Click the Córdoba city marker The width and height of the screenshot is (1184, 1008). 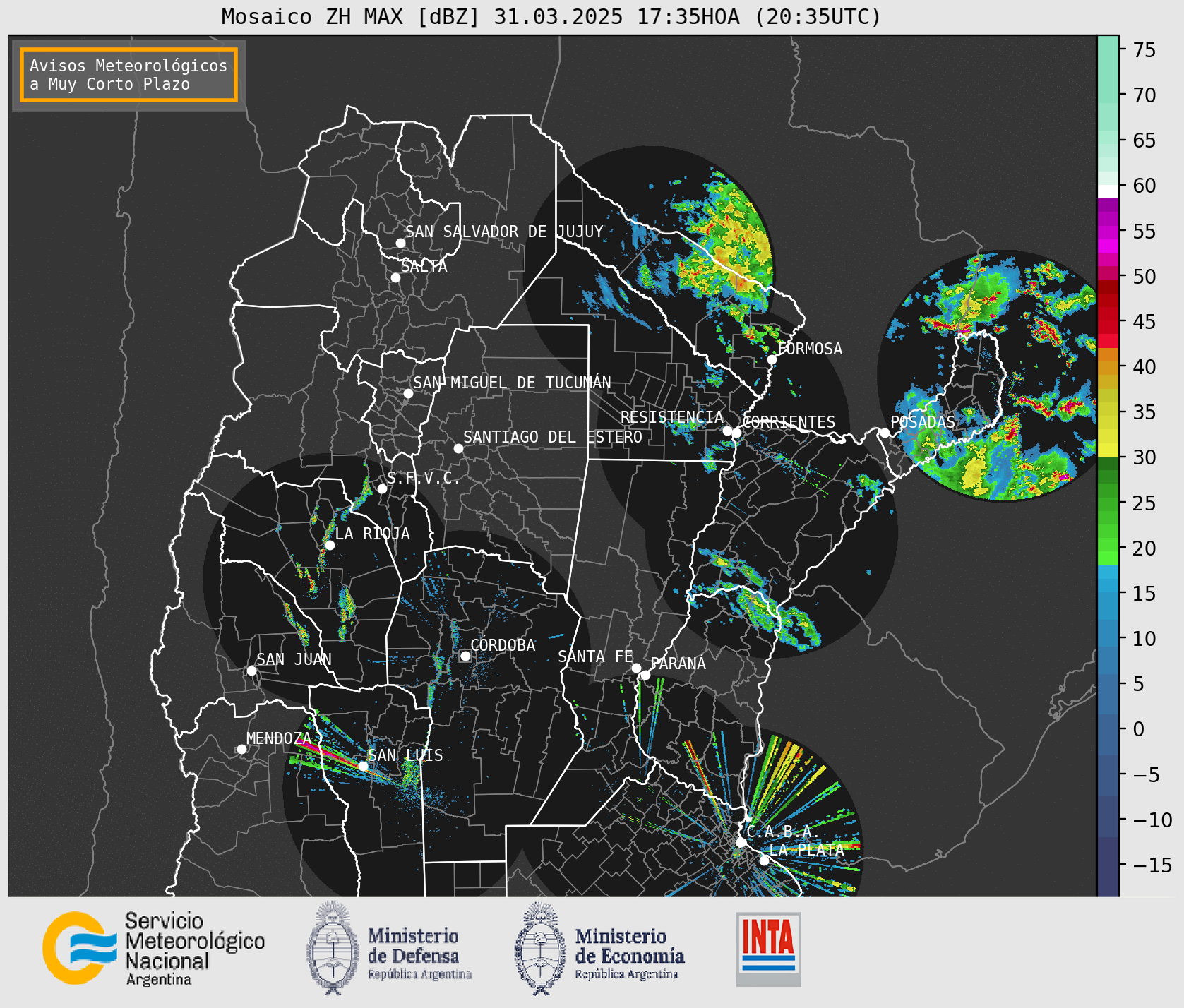coord(465,656)
